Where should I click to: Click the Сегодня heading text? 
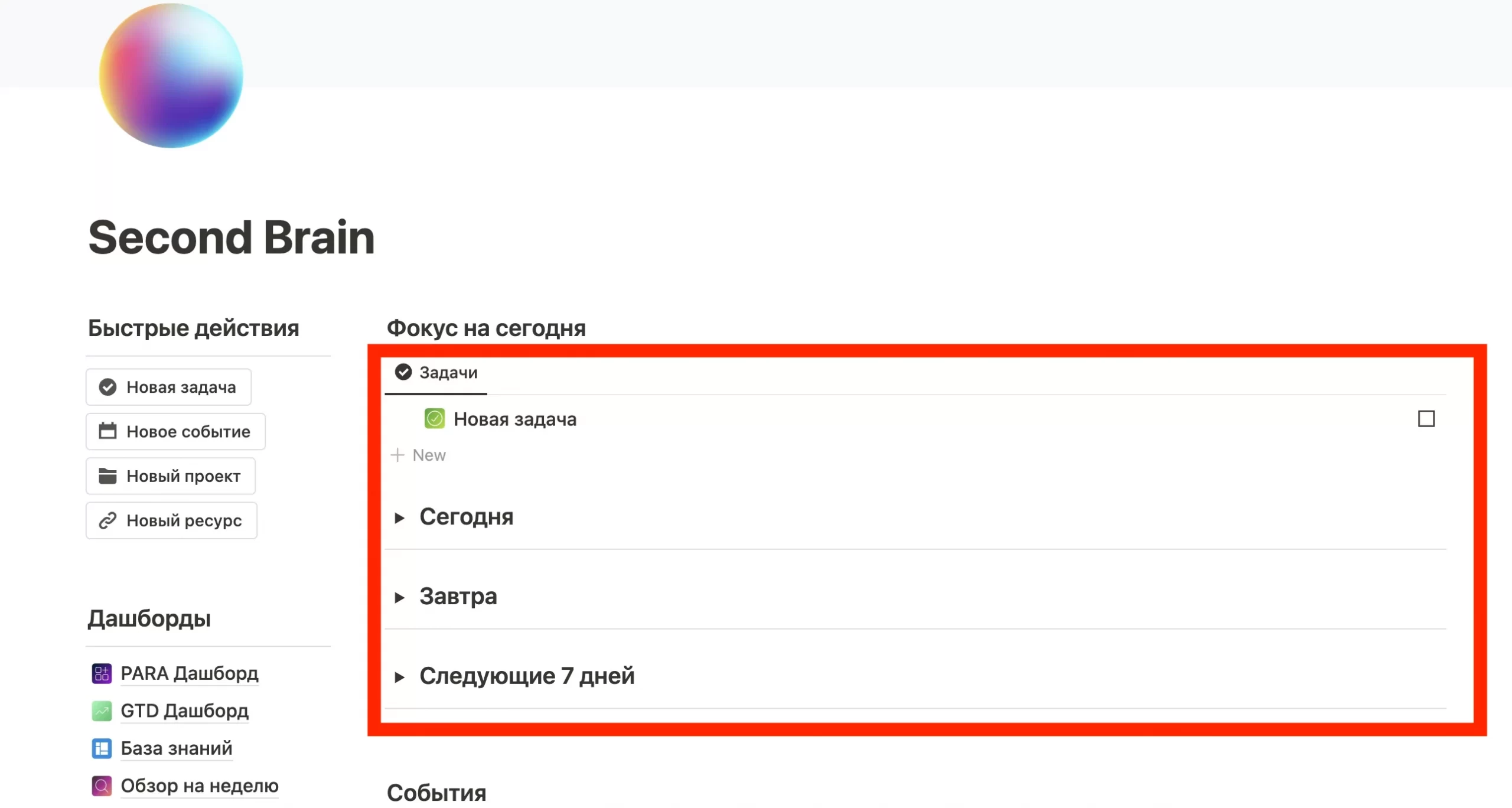[467, 517]
